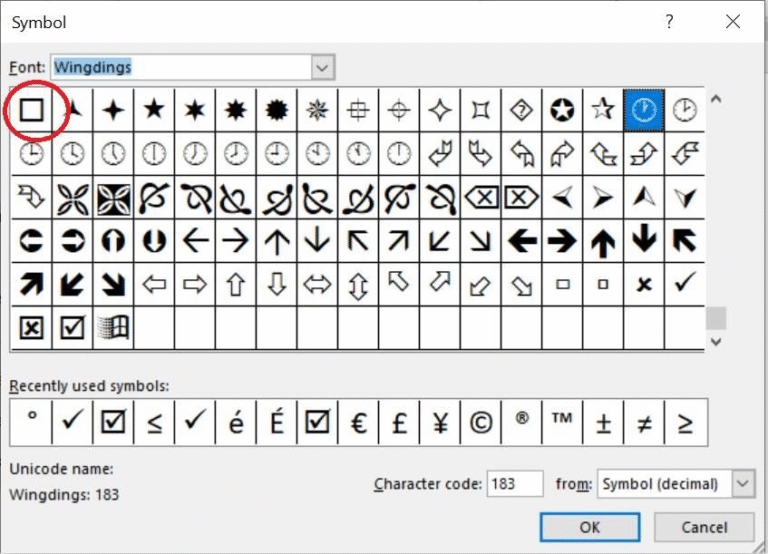Screen dimensions: 768x554
Task: Click the highlighted blue clock symbol
Action: click(644, 110)
